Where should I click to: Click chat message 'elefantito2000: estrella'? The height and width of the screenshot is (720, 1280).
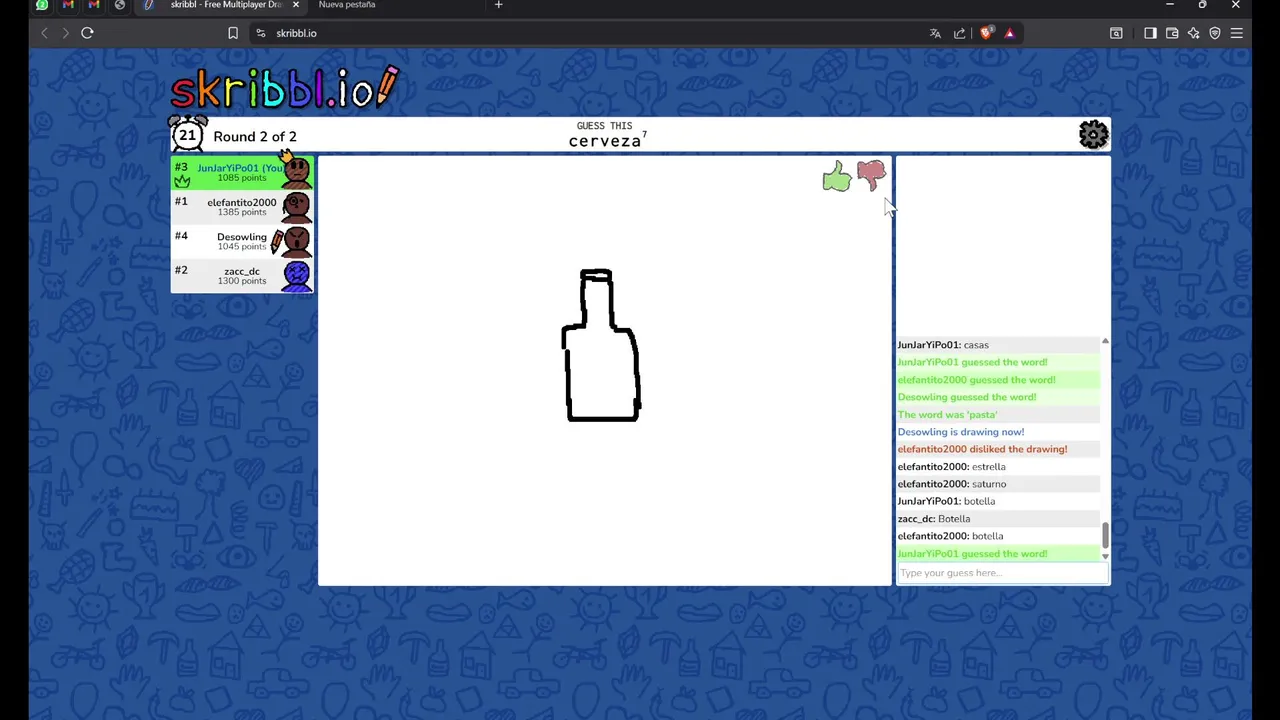951,466
